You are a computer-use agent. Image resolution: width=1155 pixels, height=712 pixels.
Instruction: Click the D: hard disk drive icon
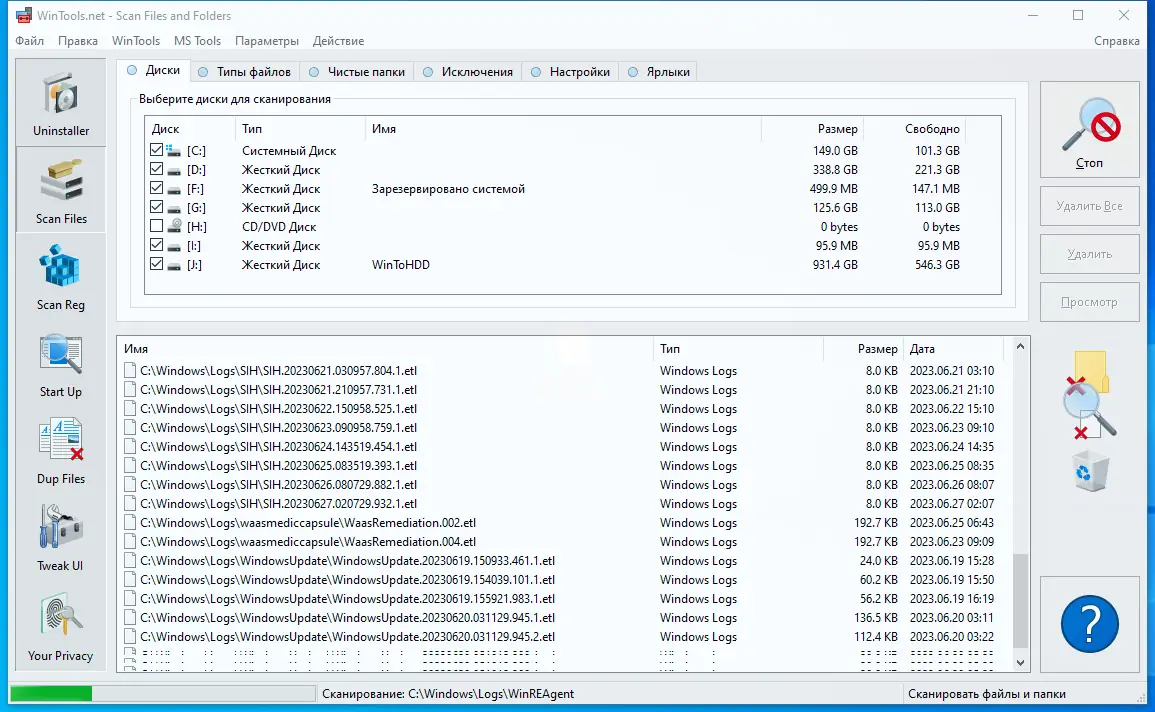tap(173, 170)
